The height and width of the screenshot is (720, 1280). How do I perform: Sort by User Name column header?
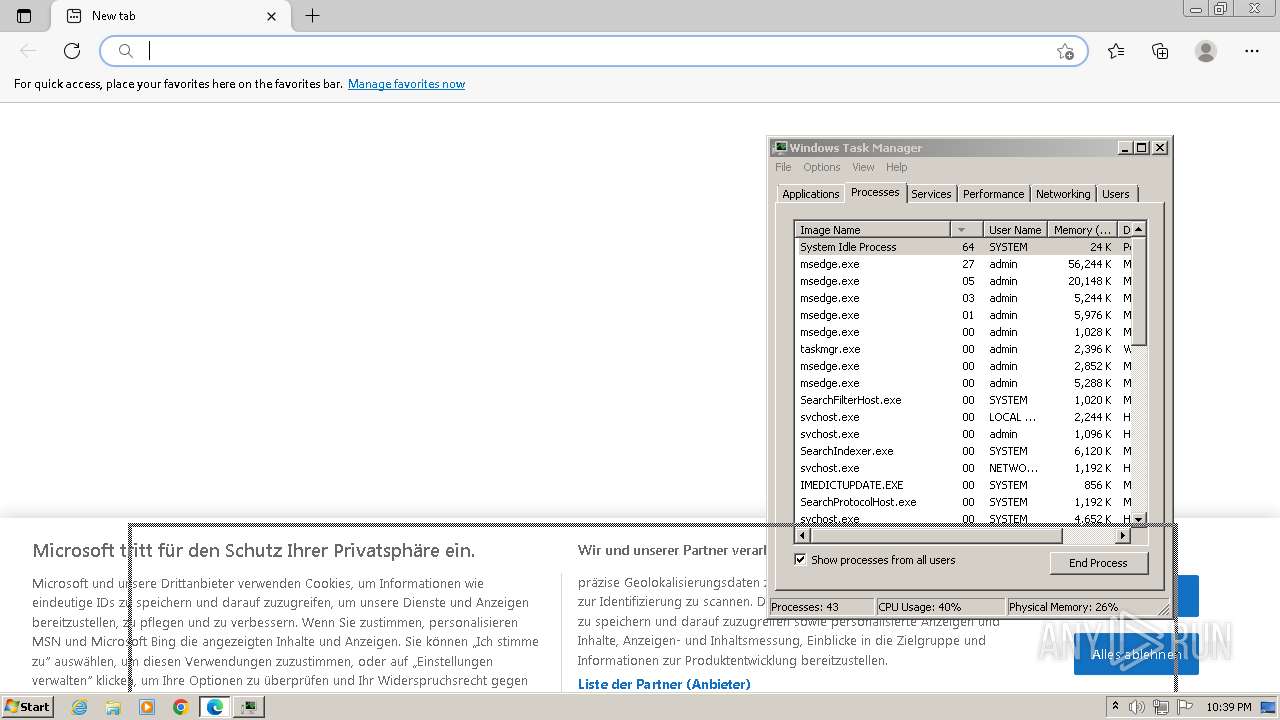pyautogui.click(x=1015, y=230)
